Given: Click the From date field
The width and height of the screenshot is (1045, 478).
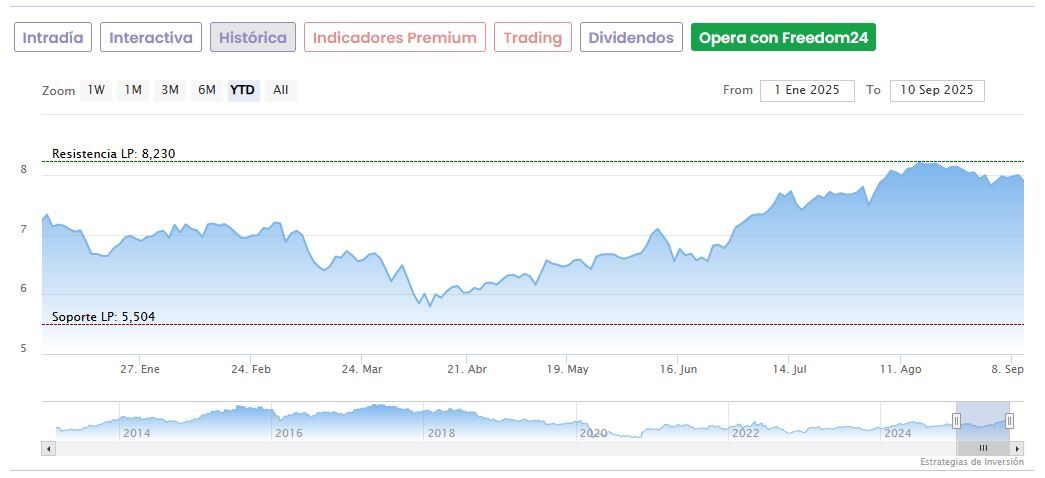Looking at the screenshot, I should coord(807,90).
